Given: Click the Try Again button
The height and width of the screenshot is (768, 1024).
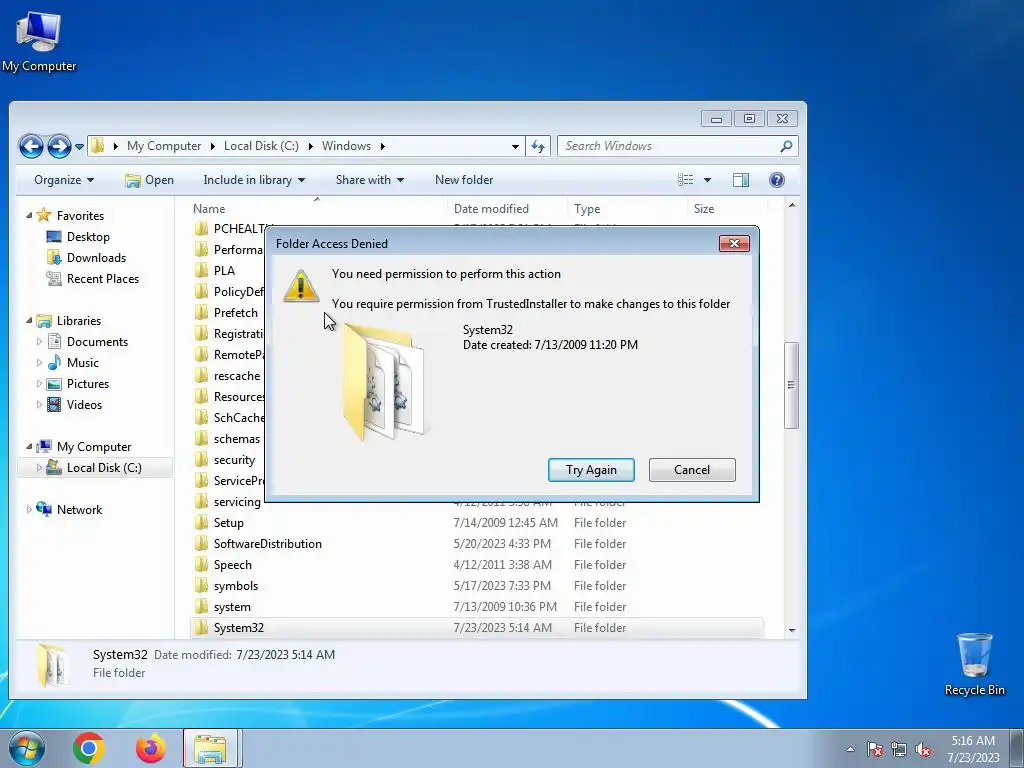Looking at the screenshot, I should [591, 470].
